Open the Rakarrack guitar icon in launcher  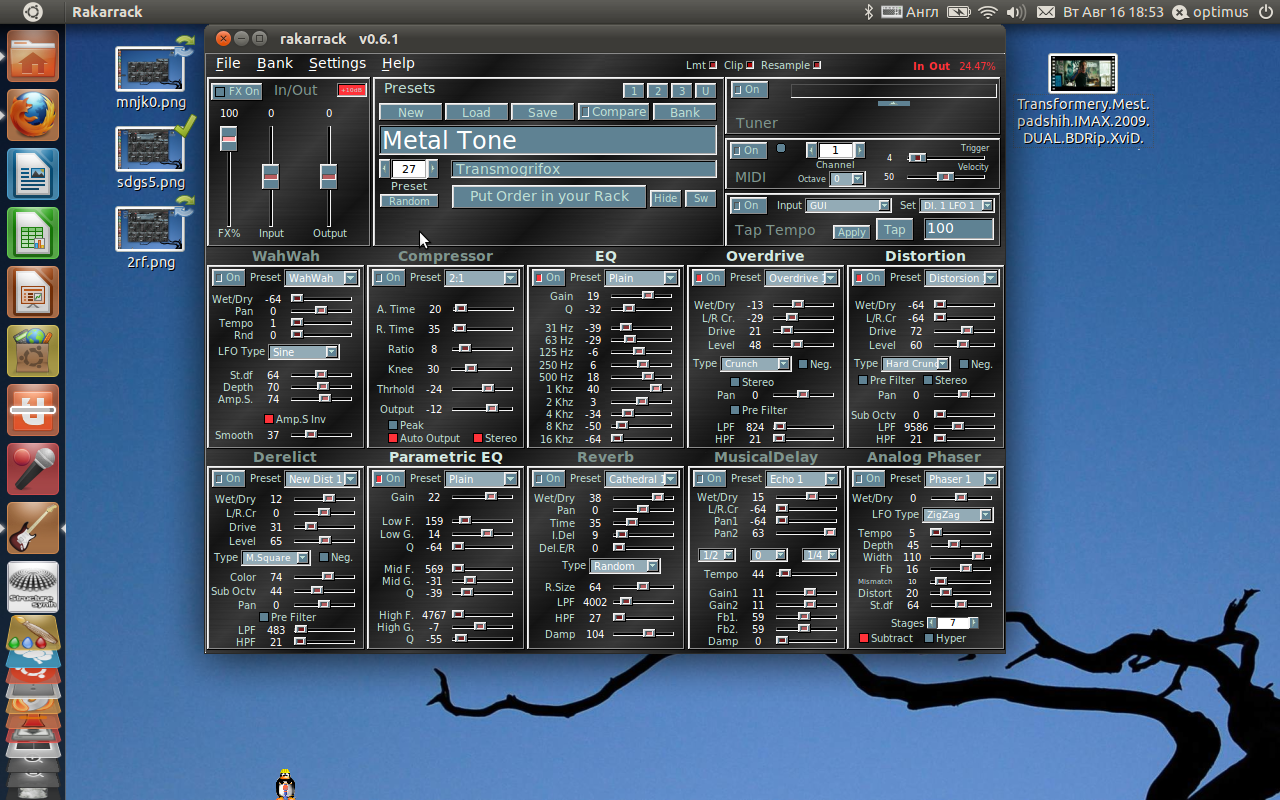(x=33, y=528)
